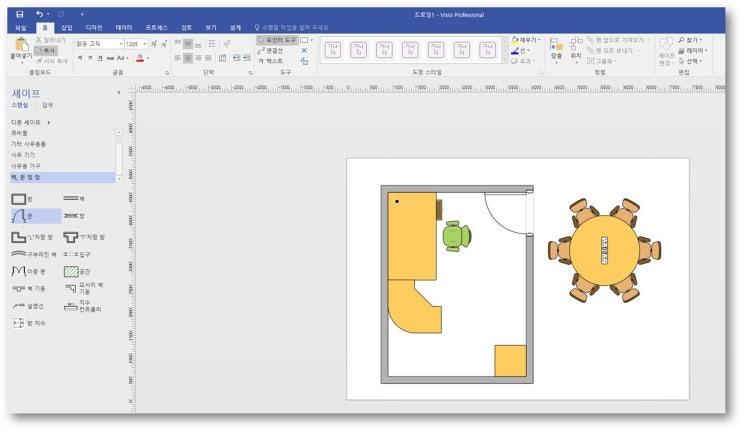Image resolution: width=743 pixels, height=431 pixels.
Task: Click the stencil list scrollbar down arrow
Action: [119, 179]
